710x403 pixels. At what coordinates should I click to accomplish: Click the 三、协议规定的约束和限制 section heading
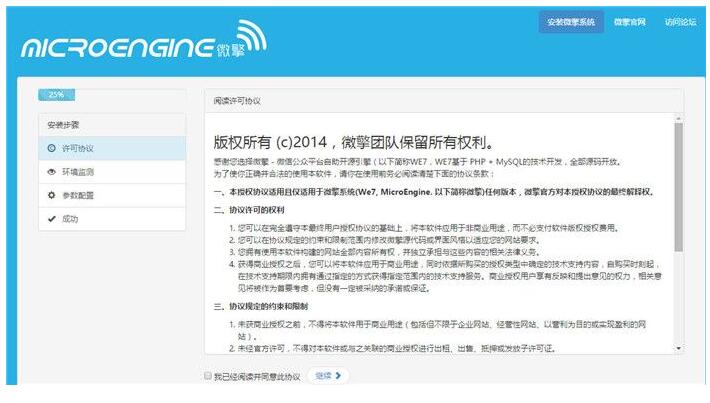261,307
